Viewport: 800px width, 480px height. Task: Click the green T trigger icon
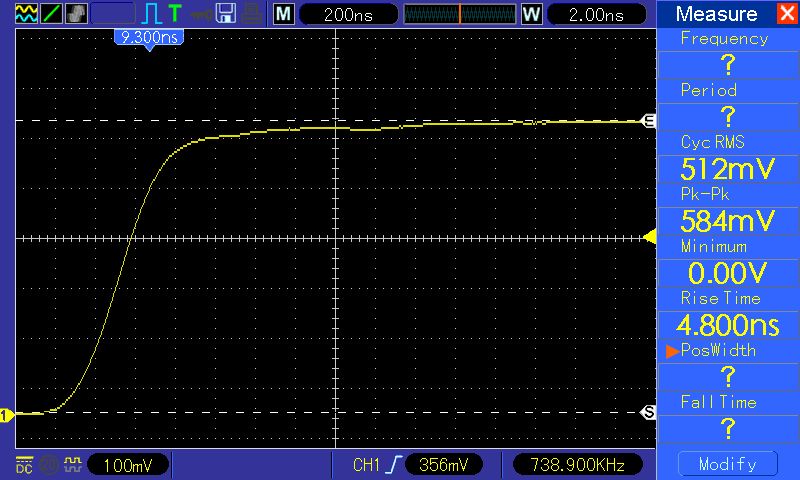point(175,13)
